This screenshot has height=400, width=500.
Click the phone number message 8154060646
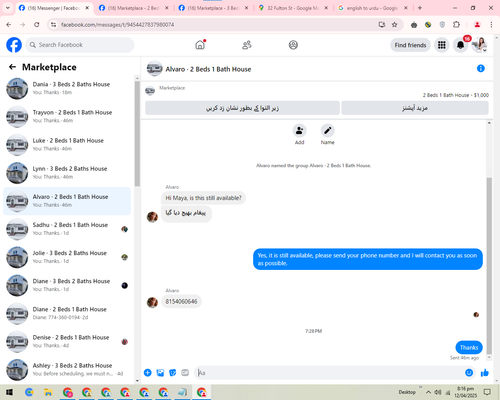coord(181,301)
